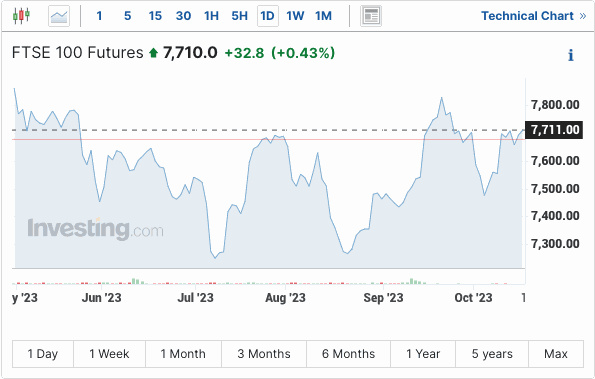This screenshot has width=595, height=379.
Task: Show the 1 Year range
Action: click(423, 354)
